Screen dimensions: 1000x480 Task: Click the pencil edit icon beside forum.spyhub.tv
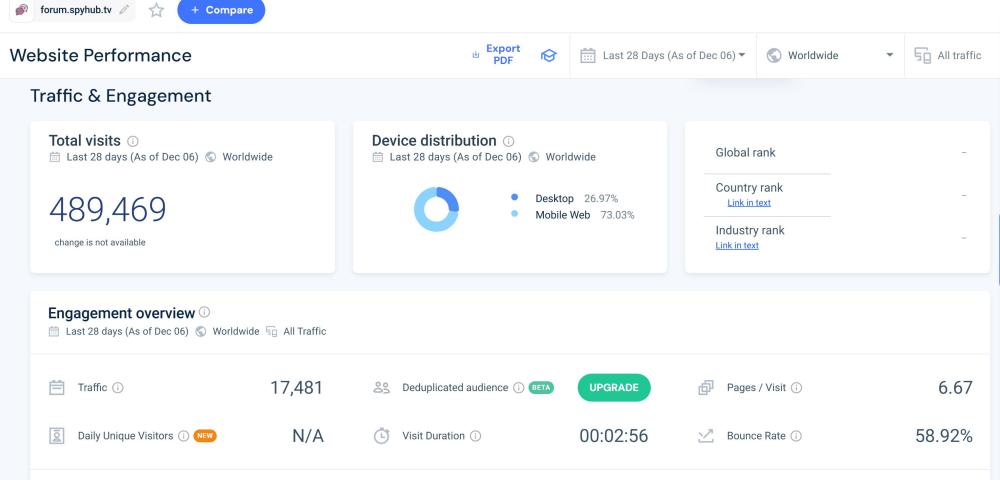click(x=124, y=10)
